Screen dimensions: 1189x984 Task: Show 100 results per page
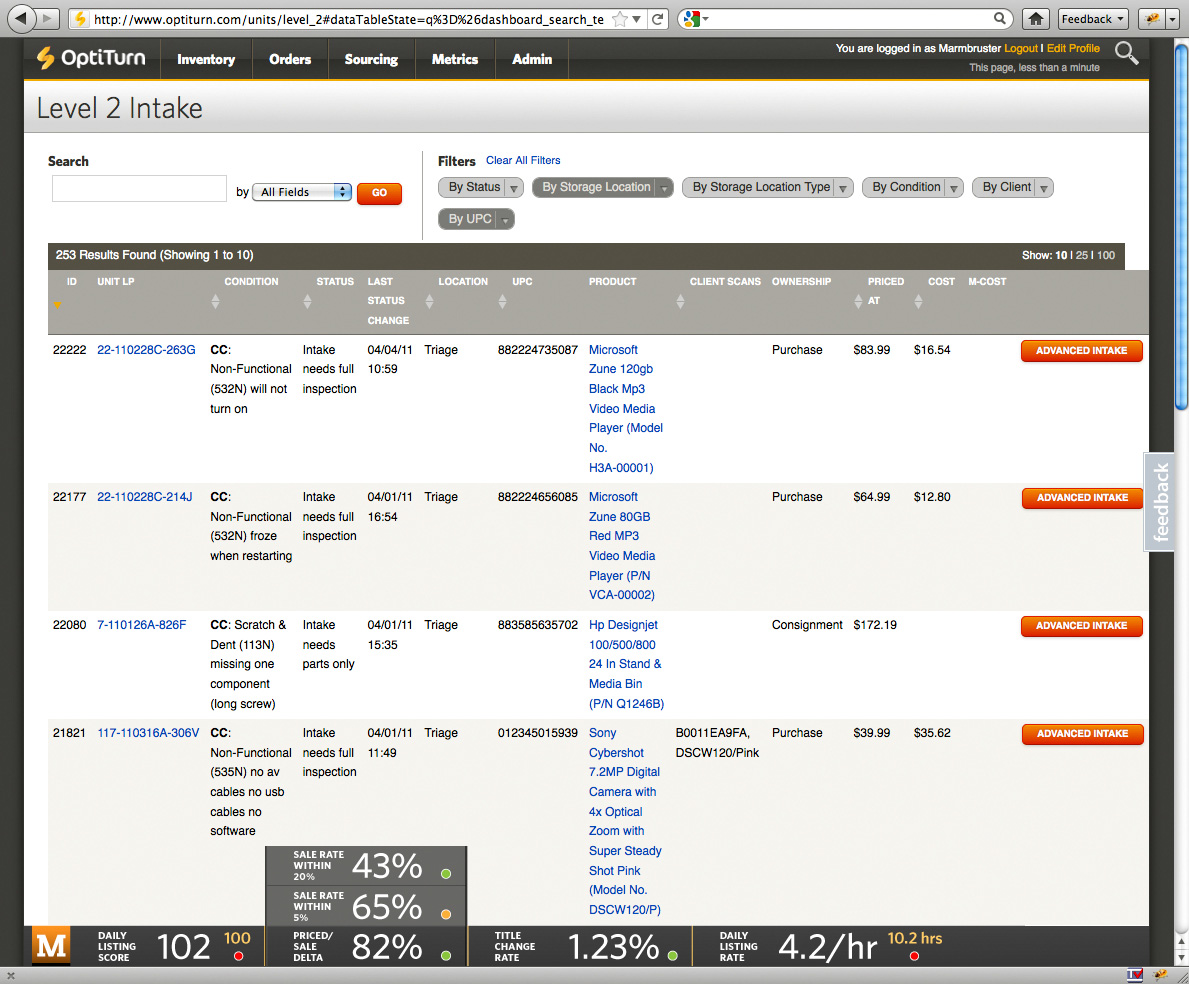(1106, 255)
